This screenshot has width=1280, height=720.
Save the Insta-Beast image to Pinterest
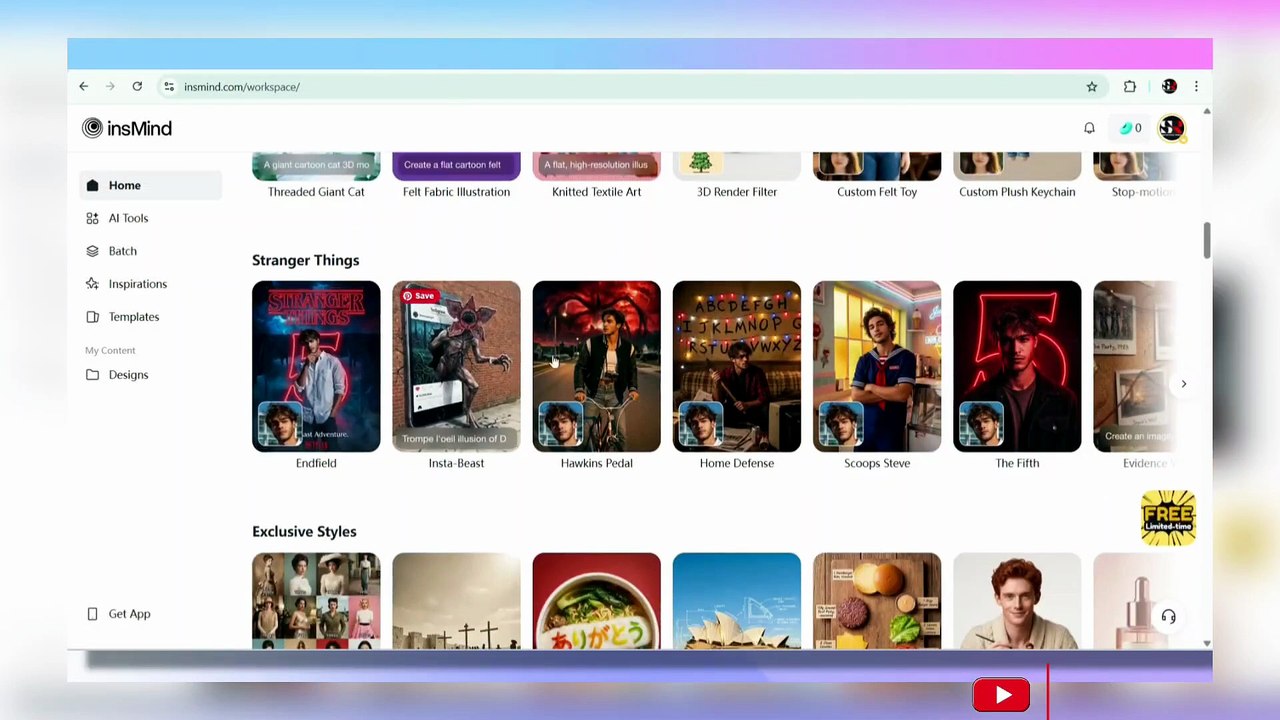tap(418, 296)
